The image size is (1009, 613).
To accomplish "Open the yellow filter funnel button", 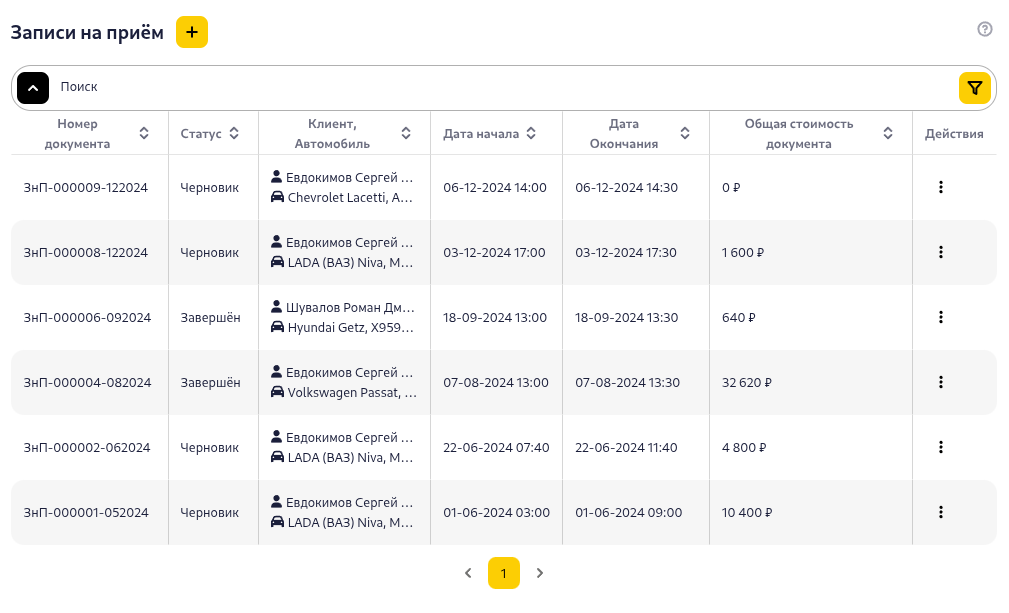I will pos(974,88).
